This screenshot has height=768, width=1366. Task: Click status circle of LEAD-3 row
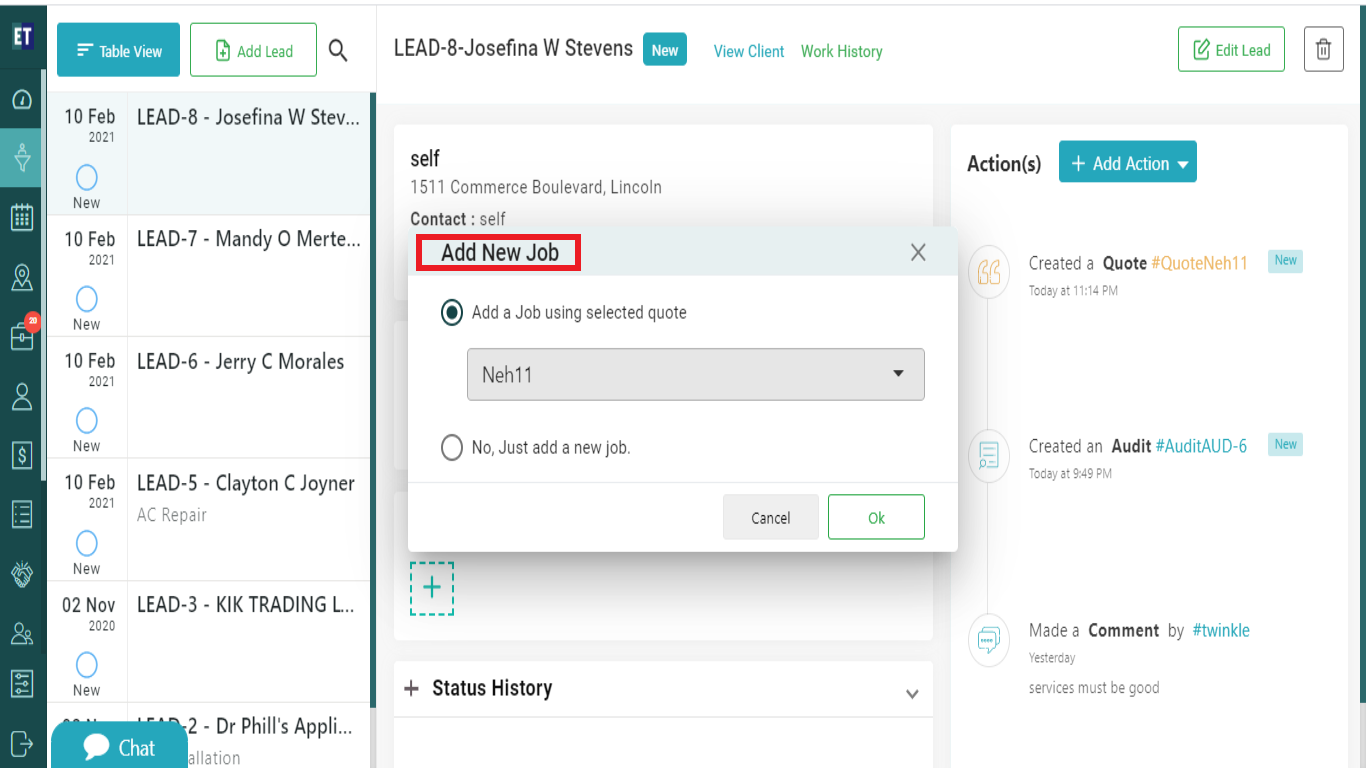(87, 665)
